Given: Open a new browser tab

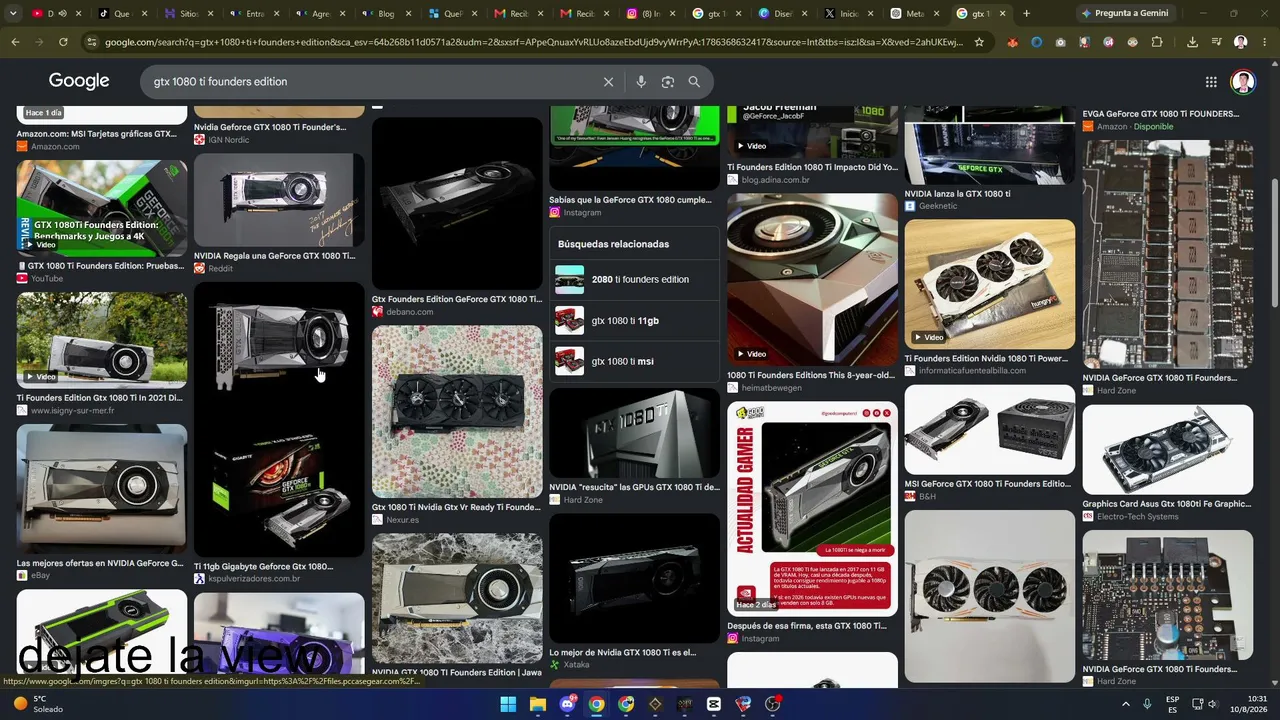Looking at the screenshot, I should pyautogui.click(x=1026, y=14).
